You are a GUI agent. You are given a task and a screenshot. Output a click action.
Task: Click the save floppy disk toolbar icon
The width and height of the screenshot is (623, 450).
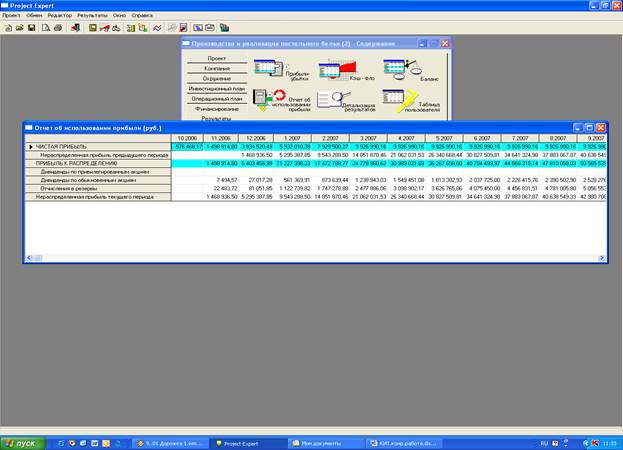[31, 27]
